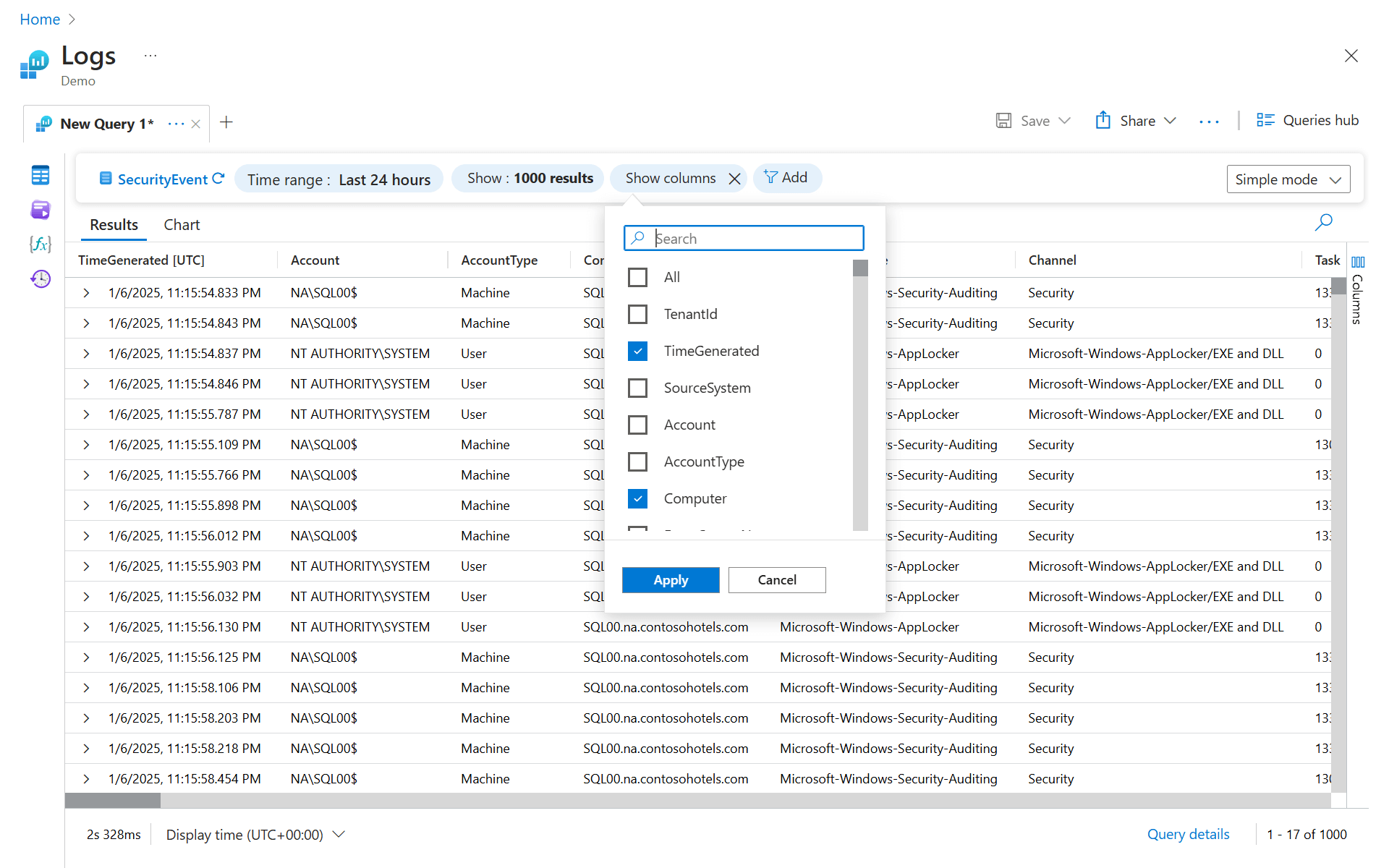Open the Query history clock icon
The image size is (1389, 868).
point(41,278)
